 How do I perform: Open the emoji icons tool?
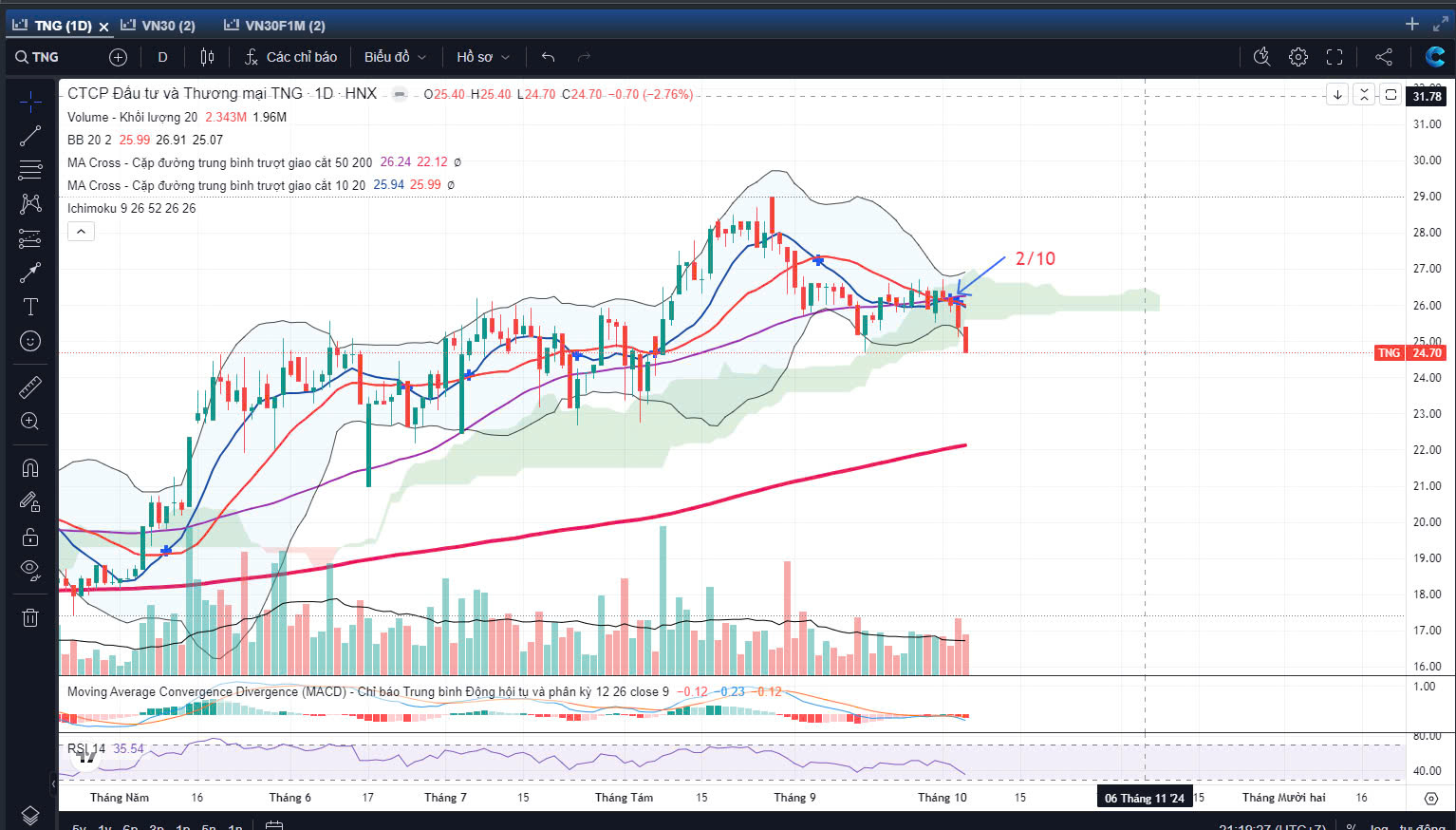(x=30, y=341)
